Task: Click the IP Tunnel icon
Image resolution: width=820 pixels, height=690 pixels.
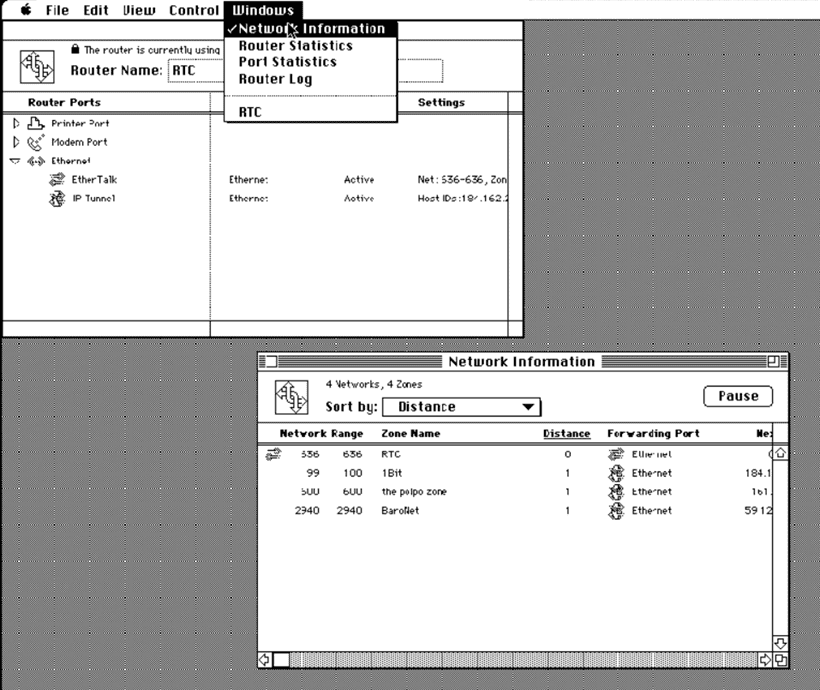Action: [x=57, y=199]
